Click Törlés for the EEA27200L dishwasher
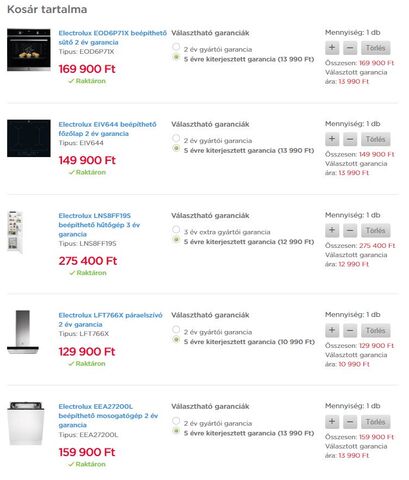Image resolution: width=409 pixels, height=480 pixels. (376, 422)
